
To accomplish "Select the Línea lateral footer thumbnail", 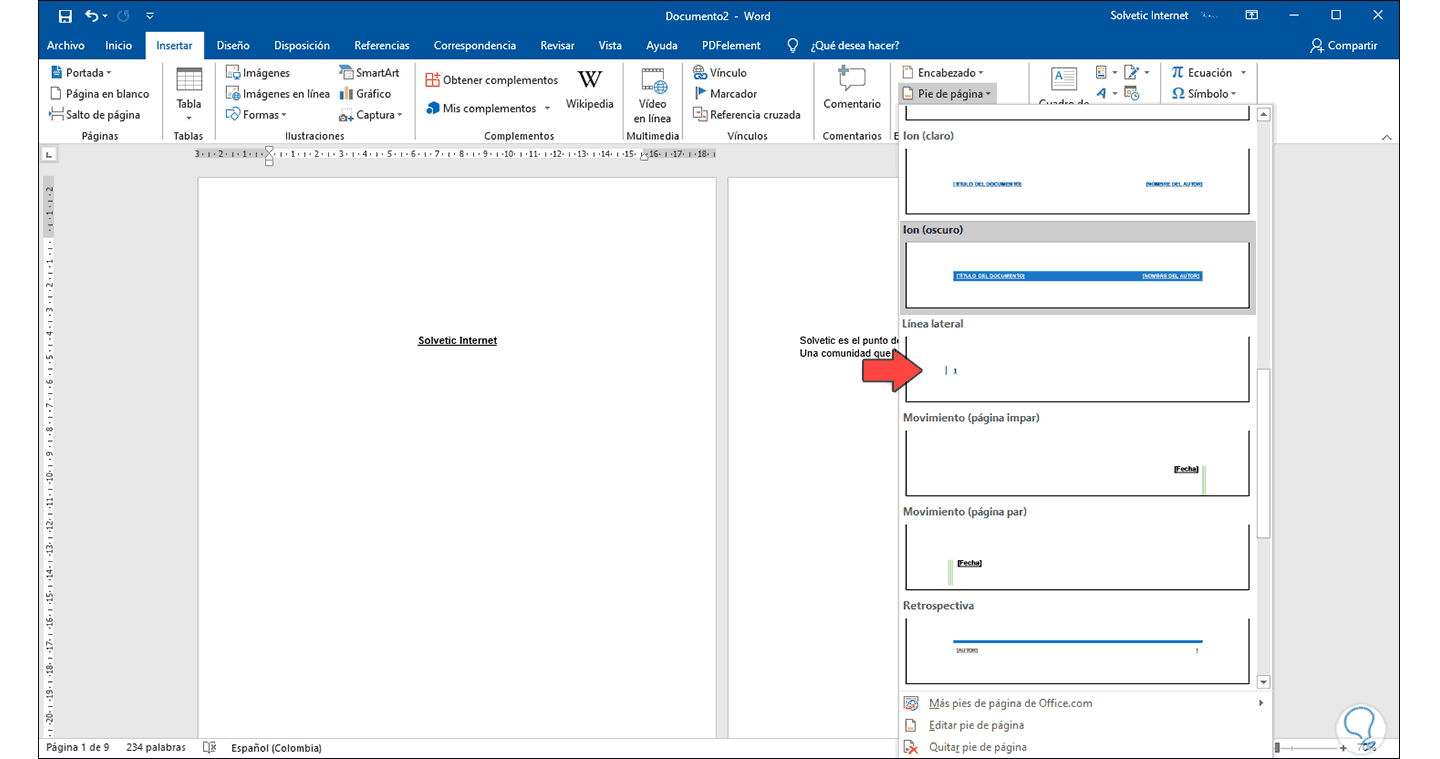I will coord(1077,369).
